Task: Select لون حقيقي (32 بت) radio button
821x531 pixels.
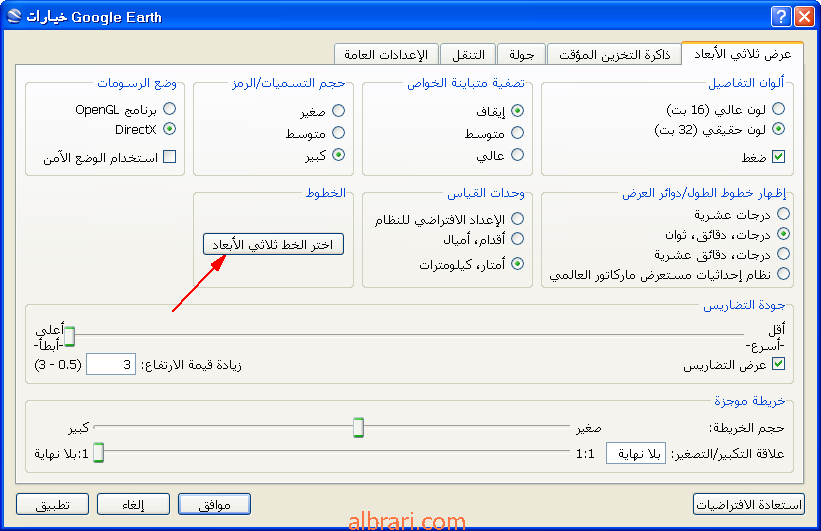Action: (779, 129)
